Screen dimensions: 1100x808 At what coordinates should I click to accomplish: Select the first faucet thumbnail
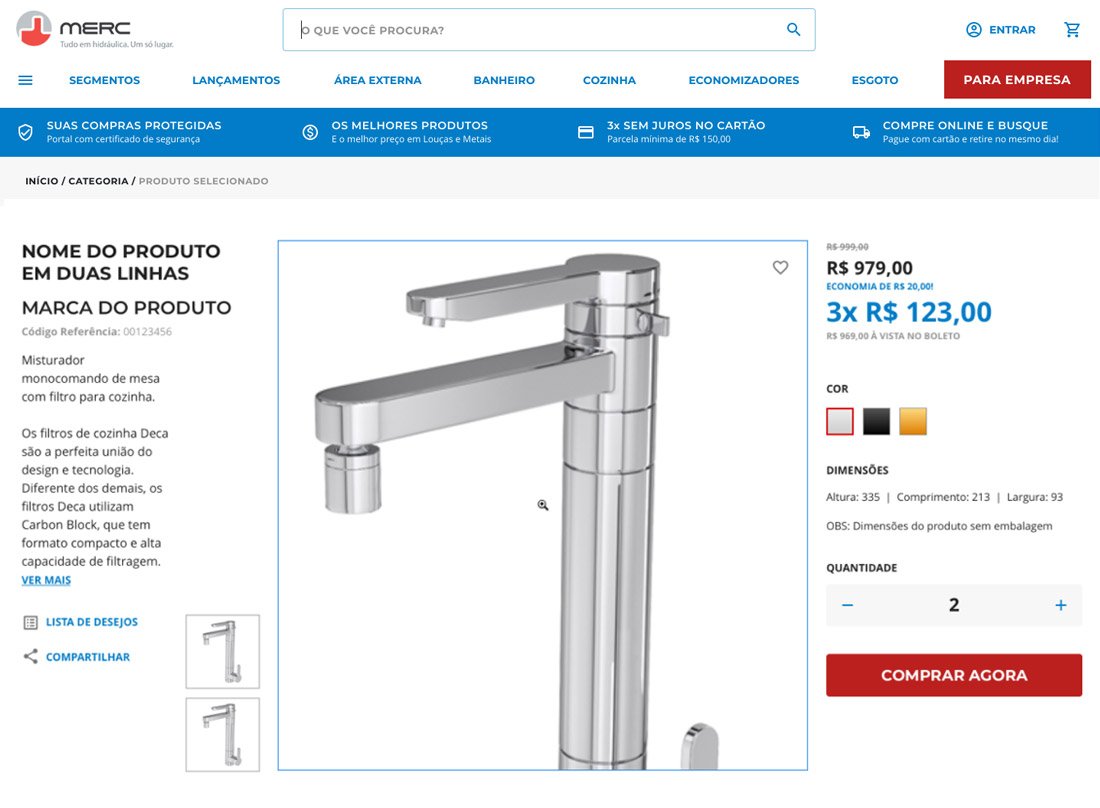[222, 652]
